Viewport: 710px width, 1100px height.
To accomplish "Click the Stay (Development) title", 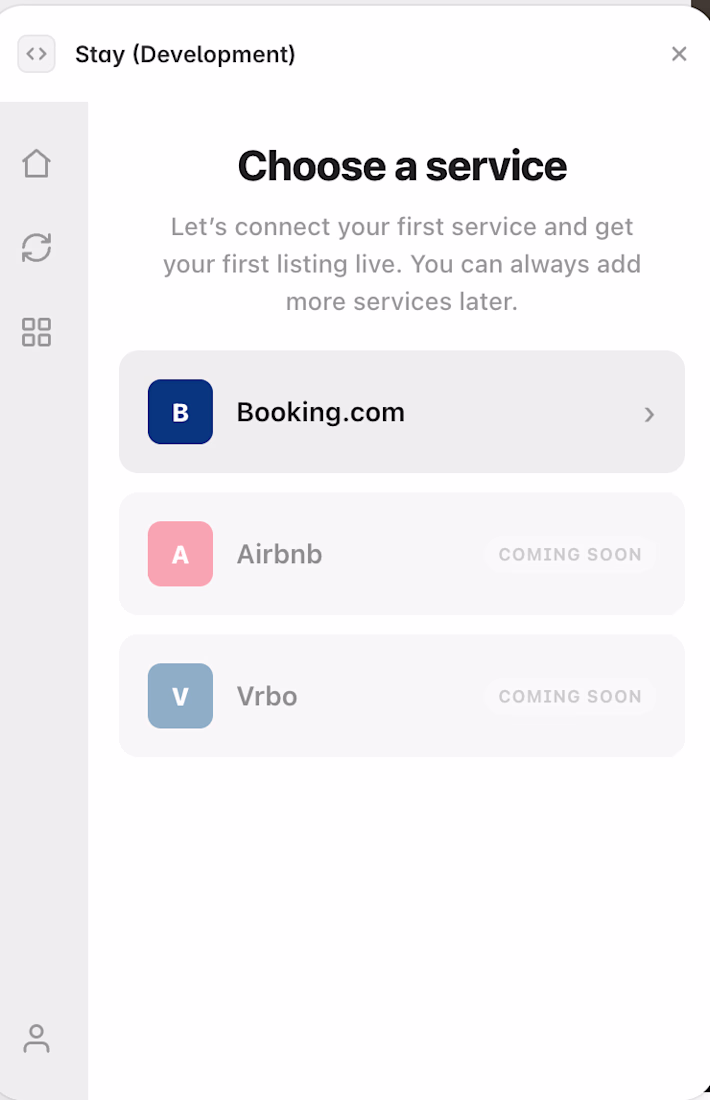I will pos(185,54).
